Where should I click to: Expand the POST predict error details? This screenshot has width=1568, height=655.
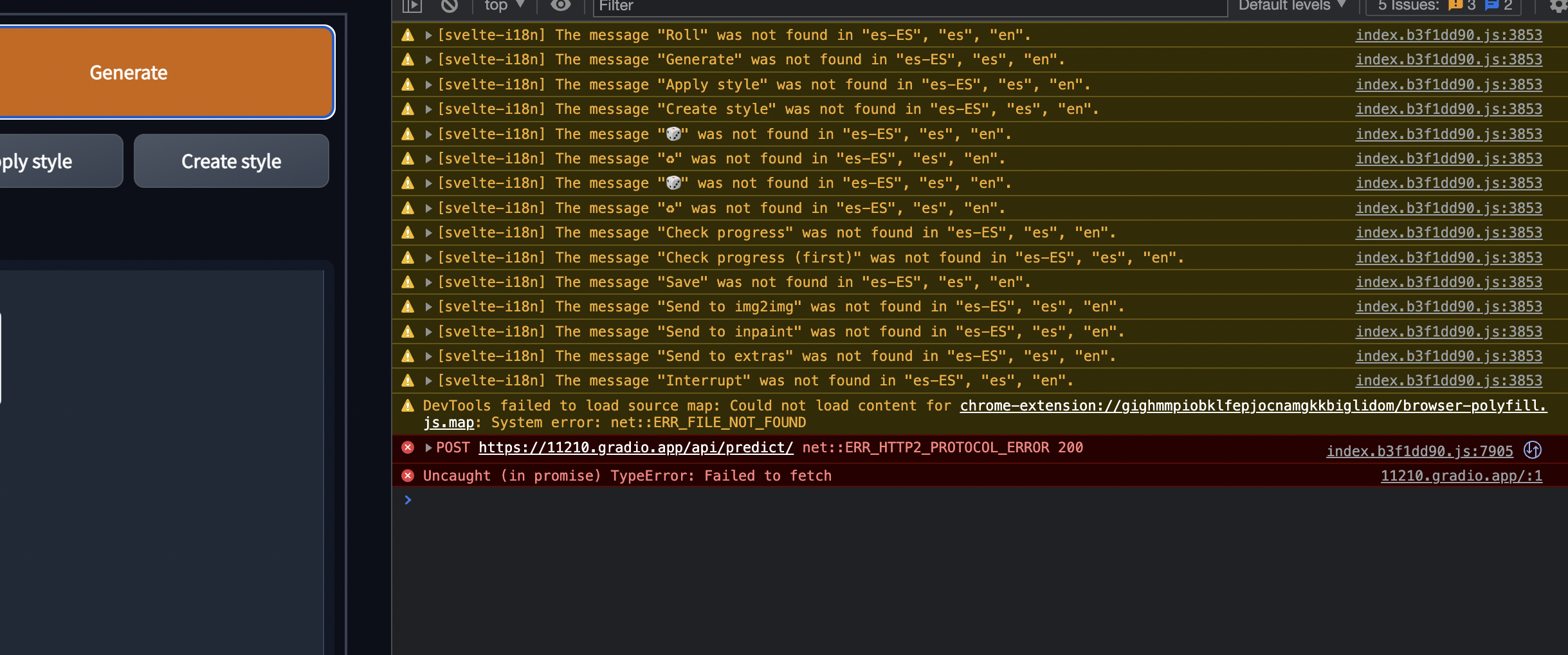[427, 447]
